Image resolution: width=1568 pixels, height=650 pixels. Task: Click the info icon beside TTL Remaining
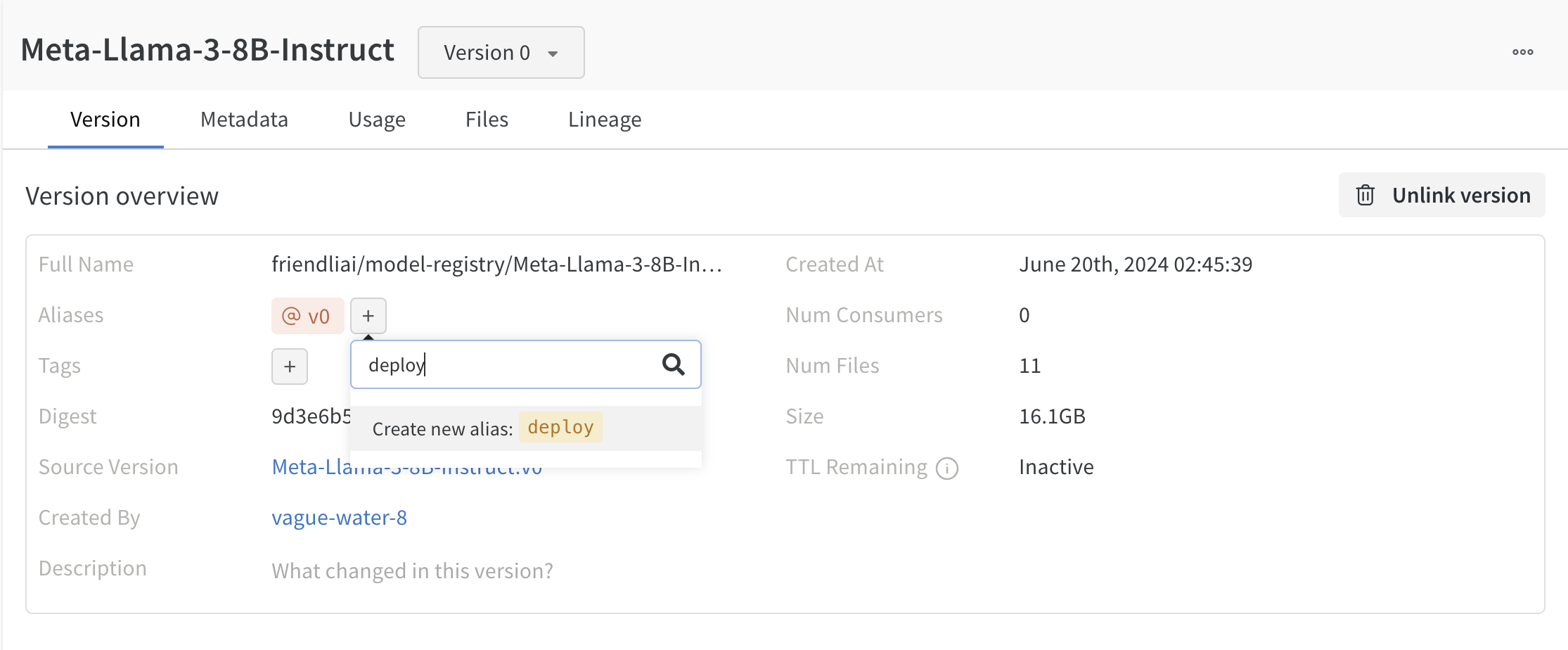947,468
